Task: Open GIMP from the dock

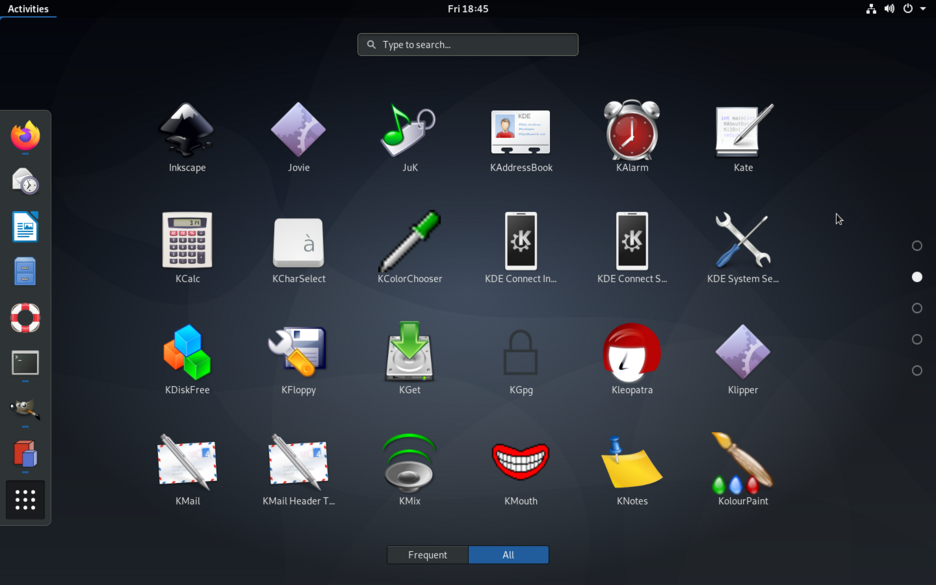Action: [x=25, y=408]
